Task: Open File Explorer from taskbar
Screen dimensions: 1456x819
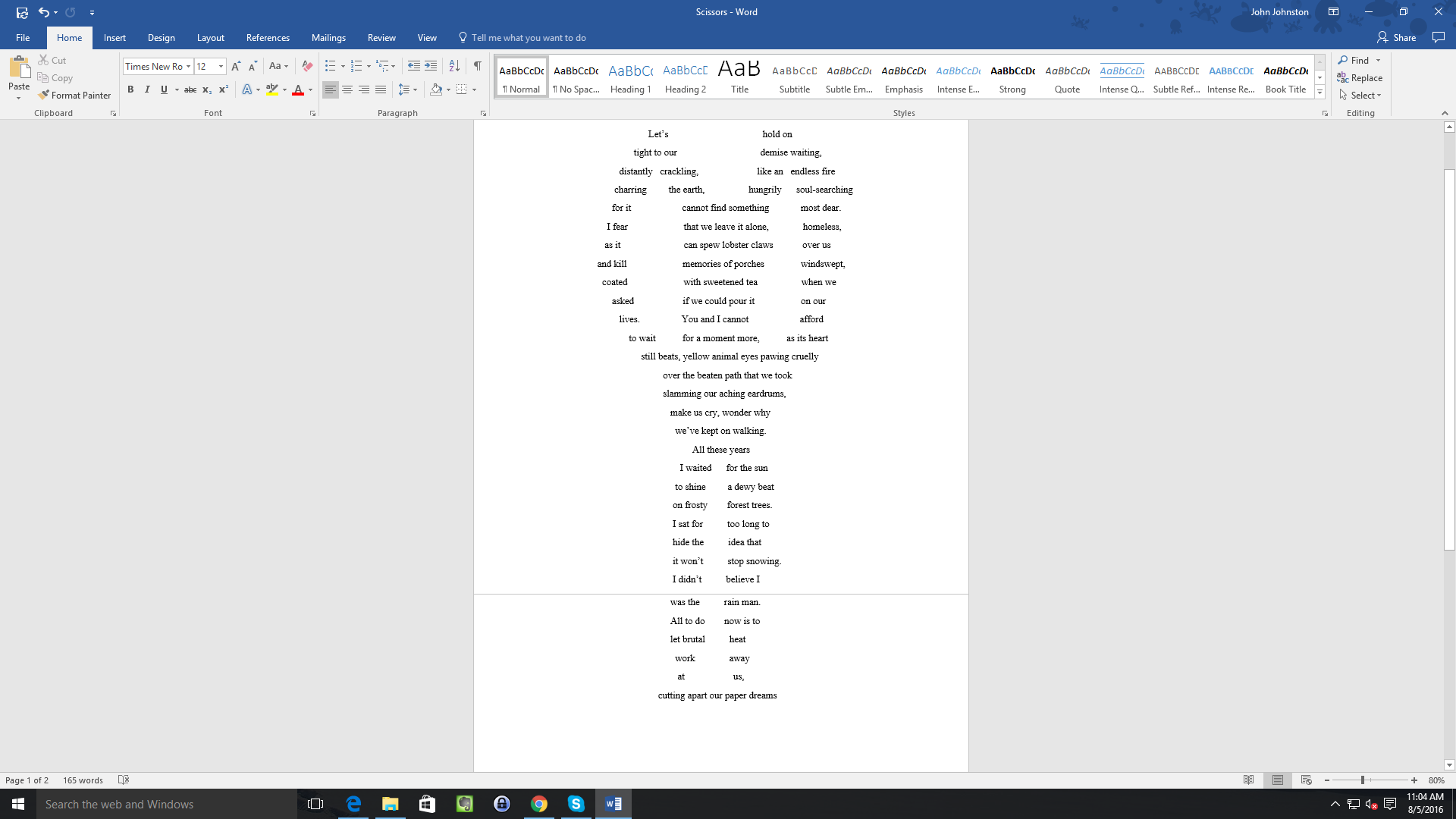Action: pos(391,804)
